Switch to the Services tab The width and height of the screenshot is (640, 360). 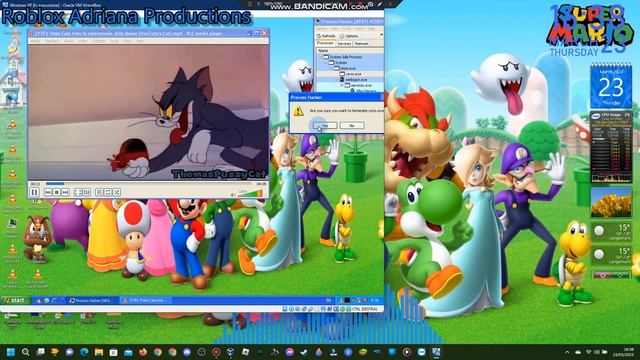344,43
